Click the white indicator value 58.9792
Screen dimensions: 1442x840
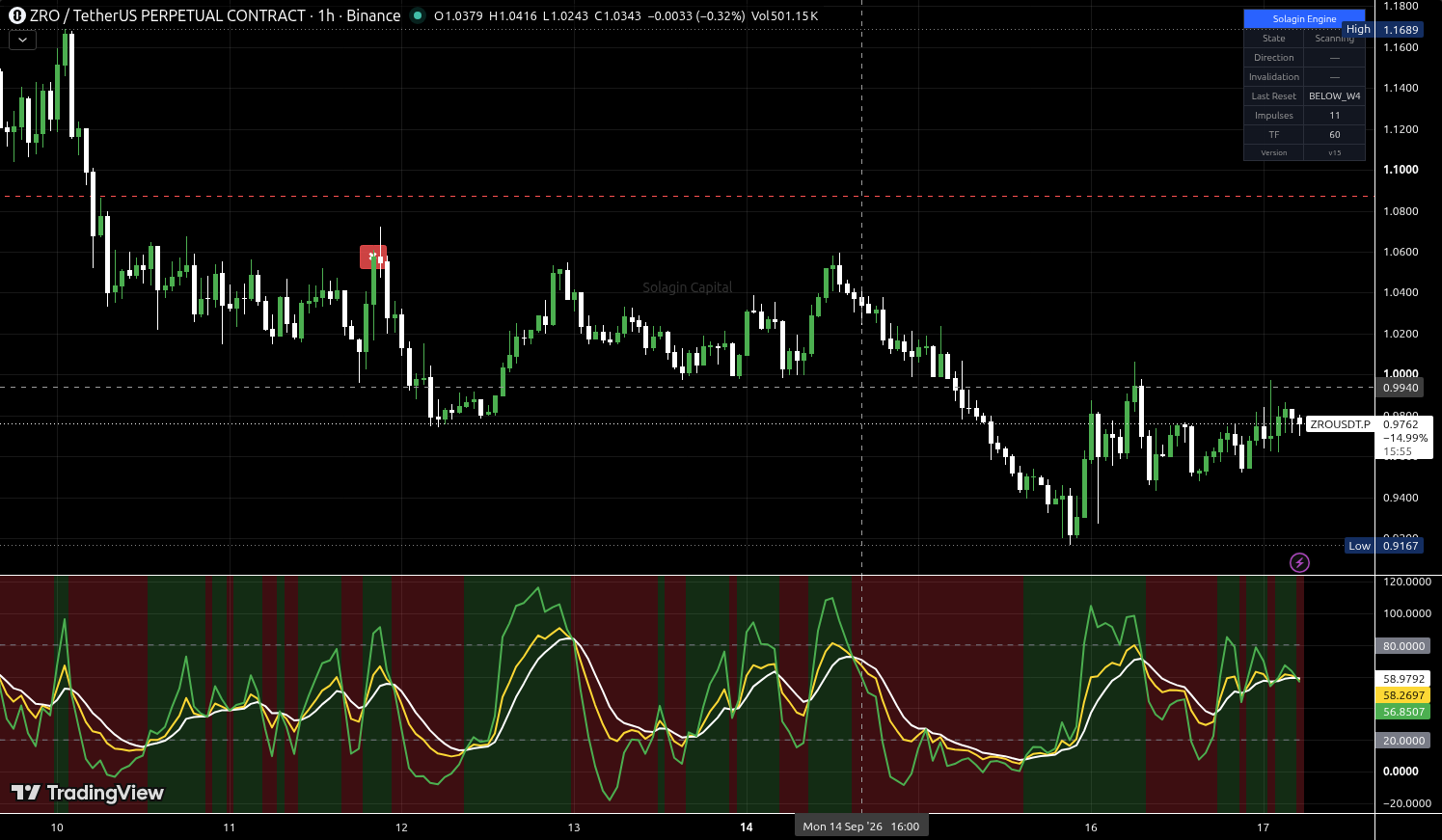(1403, 679)
